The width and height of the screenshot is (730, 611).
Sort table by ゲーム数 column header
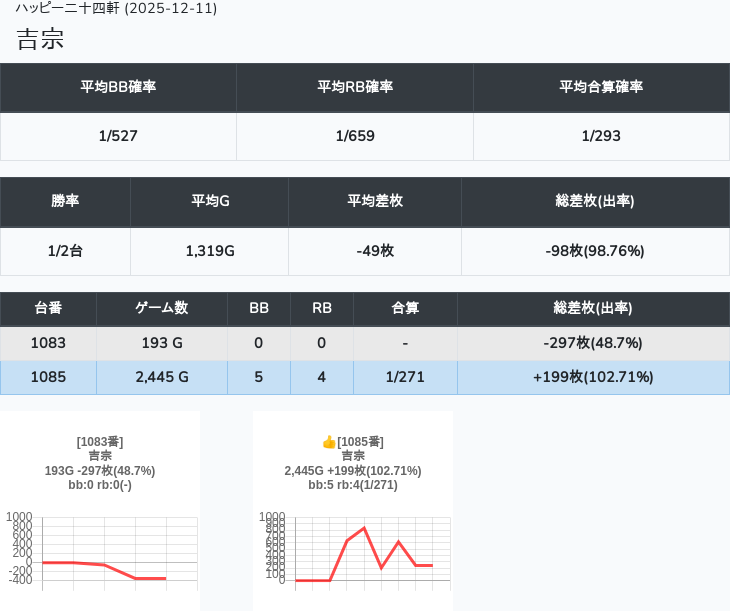pos(162,308)
